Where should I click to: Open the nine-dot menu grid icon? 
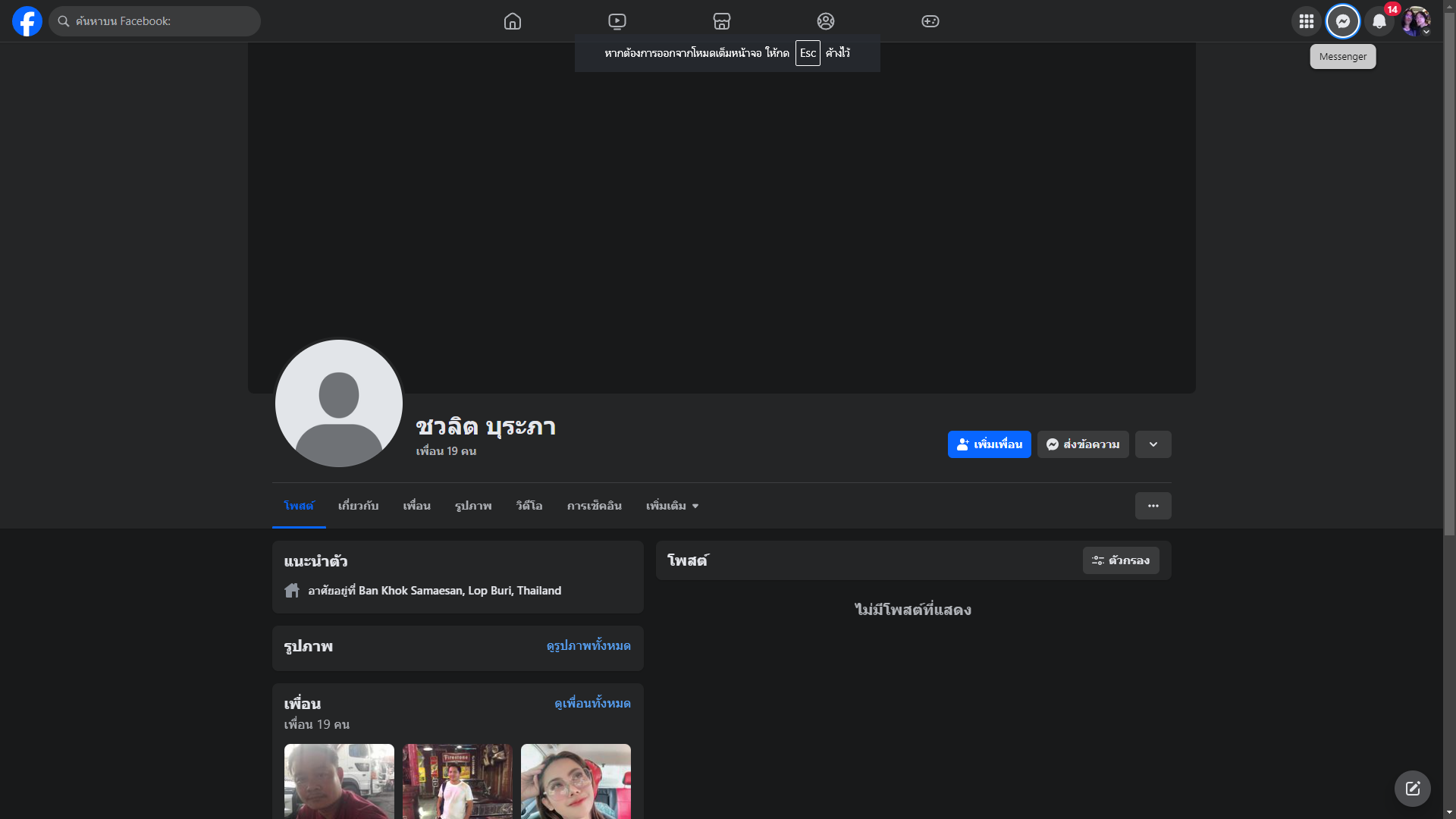coord(1306,21)
